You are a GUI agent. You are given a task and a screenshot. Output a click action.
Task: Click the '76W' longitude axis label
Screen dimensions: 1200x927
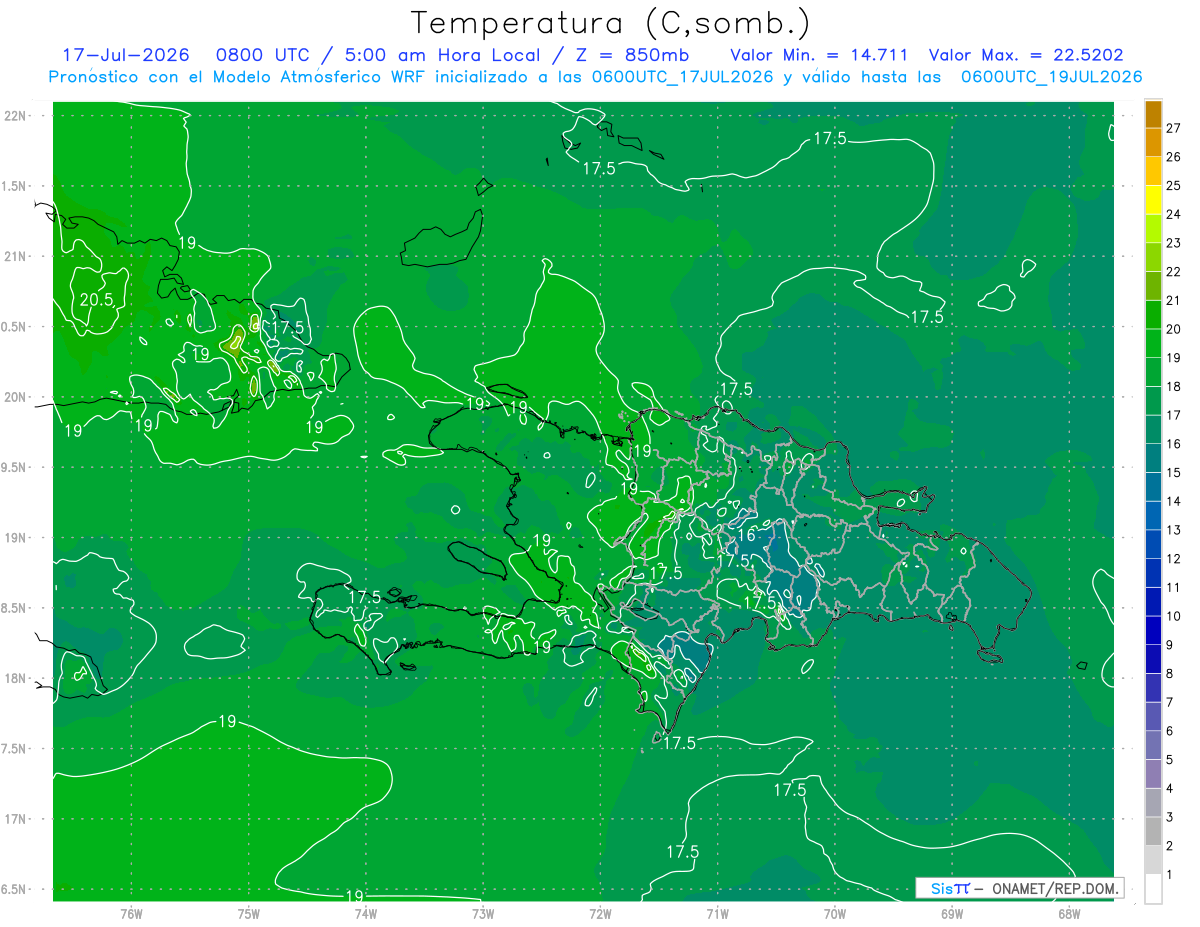click(131, 912)
